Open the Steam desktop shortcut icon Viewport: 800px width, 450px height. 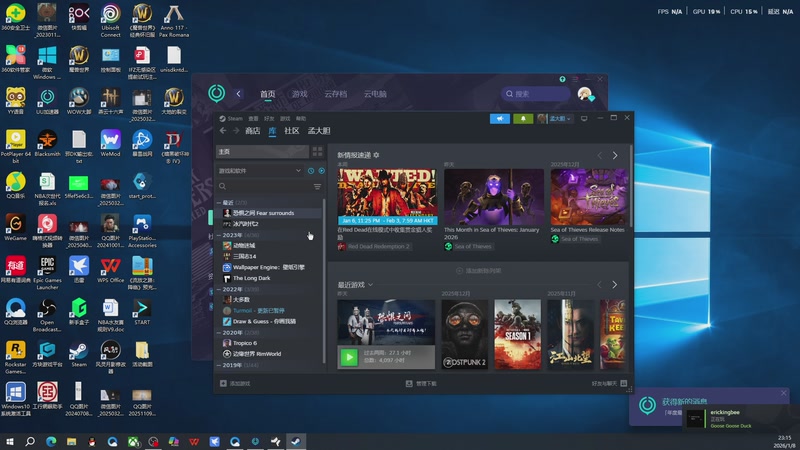[x=79, y=354]
